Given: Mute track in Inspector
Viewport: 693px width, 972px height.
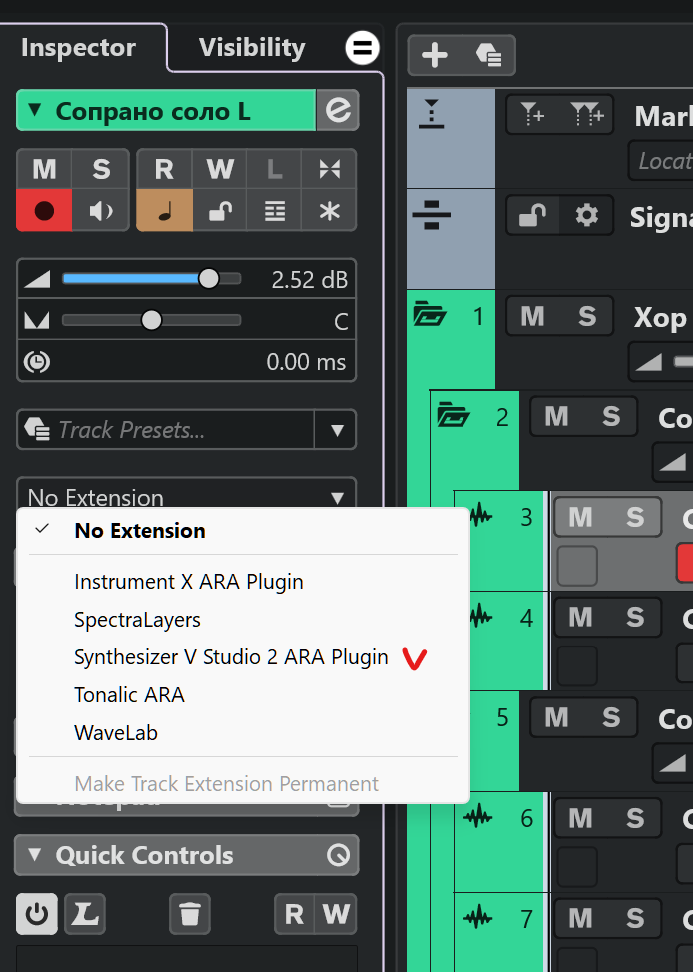Looking at the screenshot, I should pos(44,169).
